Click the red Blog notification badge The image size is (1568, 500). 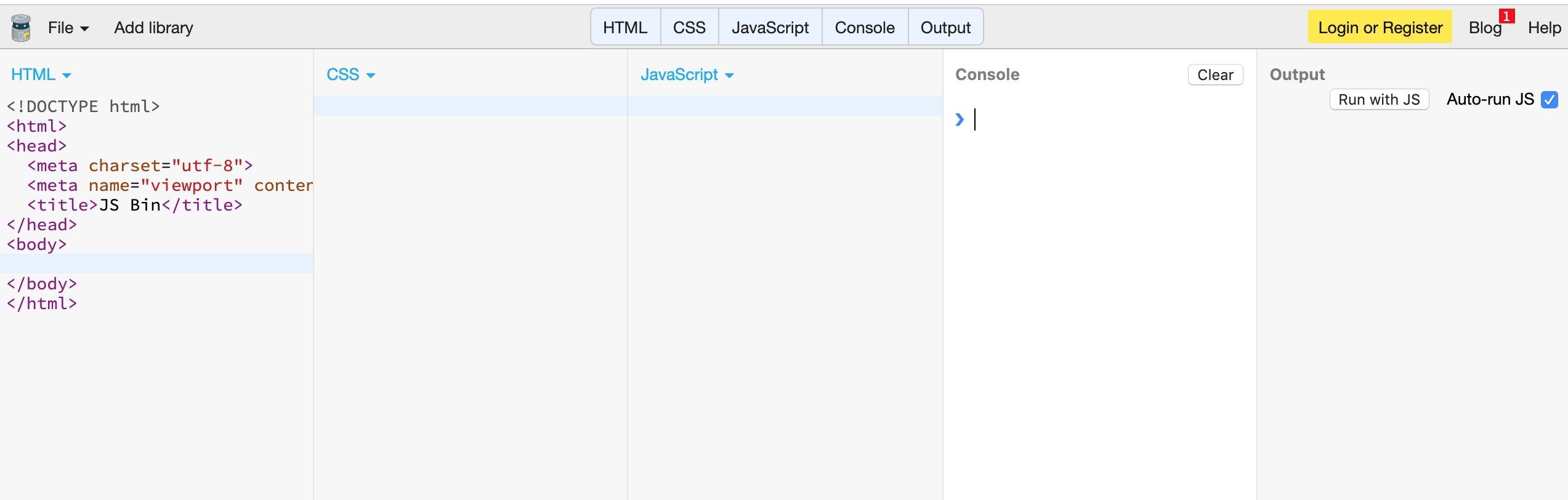tap(1506, 16)
